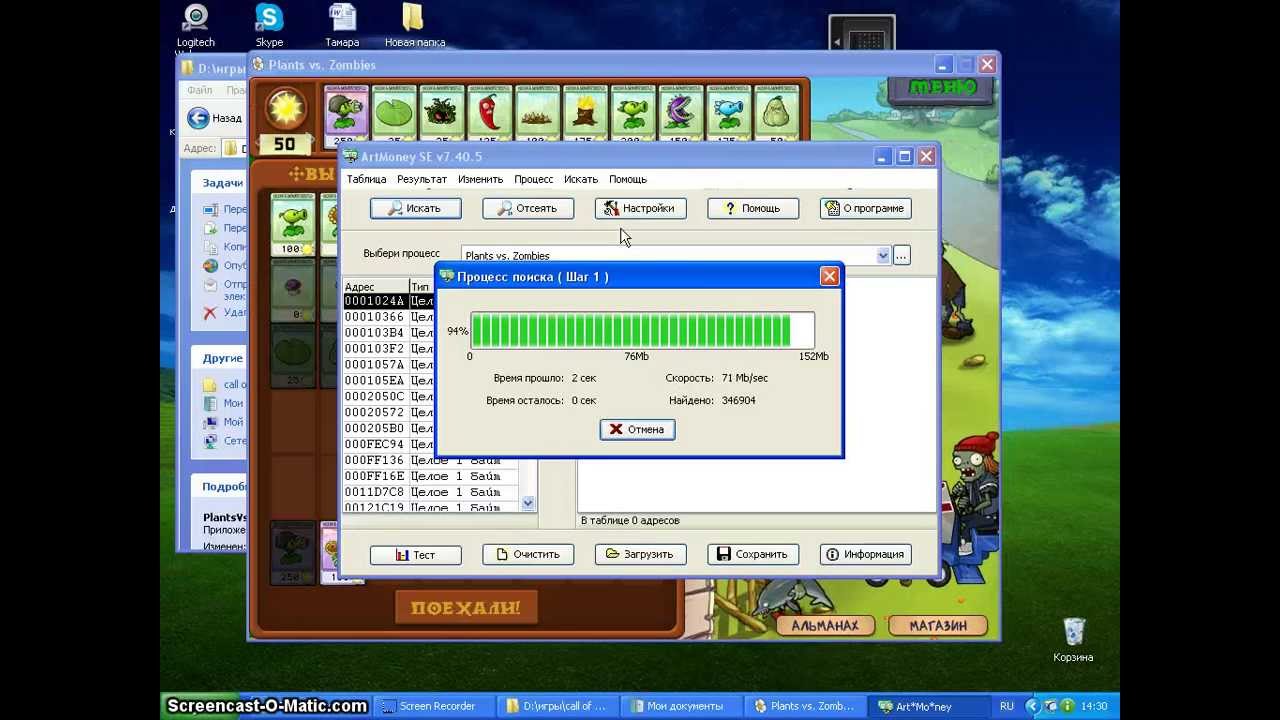The image size is (1280, 720).
Task: Open the Результат menu
Action: pos(422,179)
